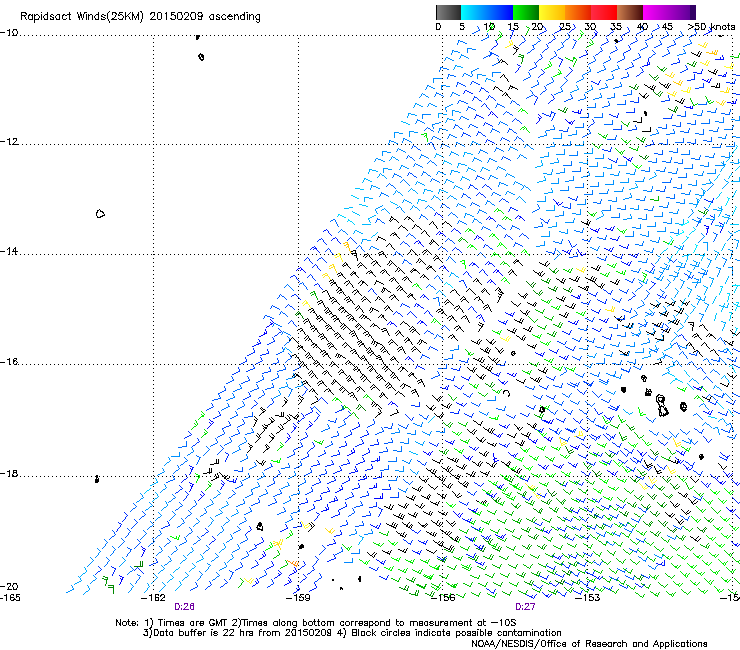The height and width of the screenshot is (650, 740).
Task: Click the '-10' latitude axis label
Action: [x=9, y=33]
